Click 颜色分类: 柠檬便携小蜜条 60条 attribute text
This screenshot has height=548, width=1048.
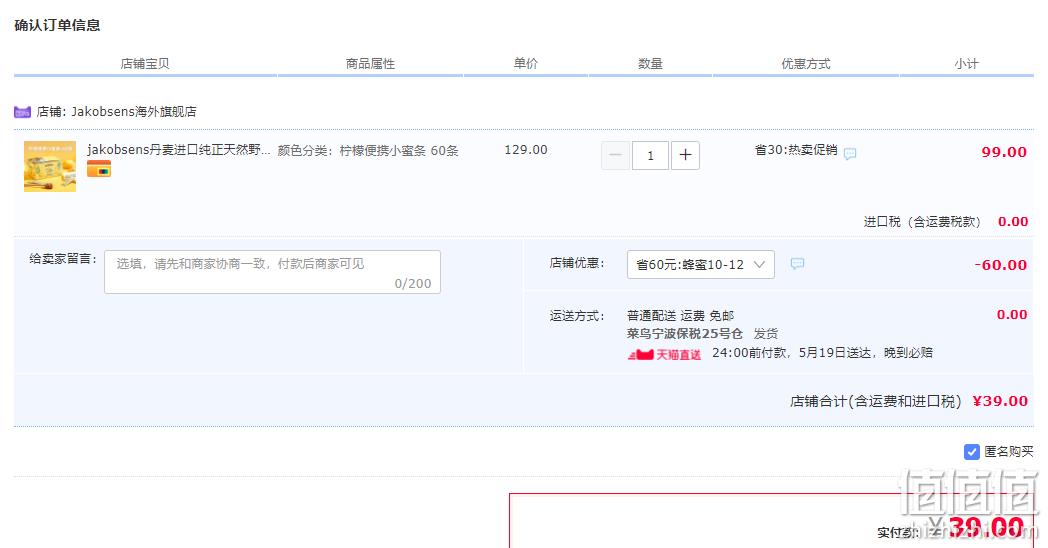point(368,151)
